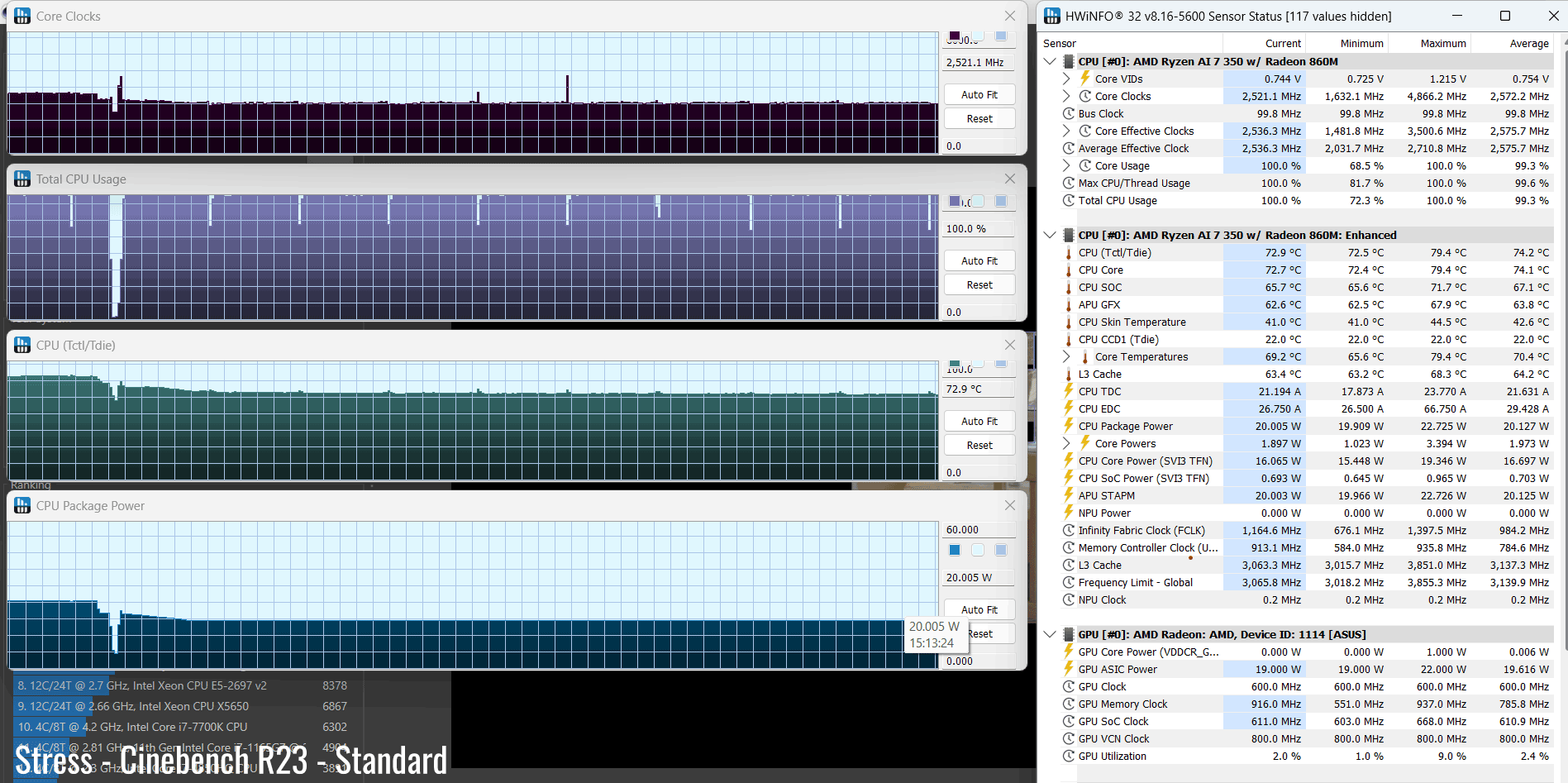Click Reset in the Core Clocks graph window
This screenshot has height=783, width=1568.
pyautogui.click(x=979, y=118)
